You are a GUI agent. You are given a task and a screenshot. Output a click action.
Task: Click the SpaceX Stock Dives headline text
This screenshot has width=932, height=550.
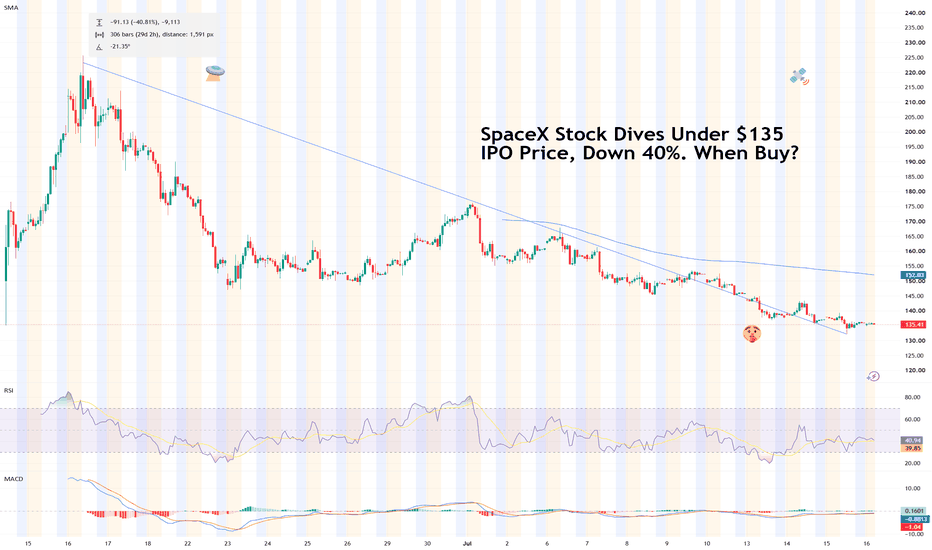(x=640, y=143)
